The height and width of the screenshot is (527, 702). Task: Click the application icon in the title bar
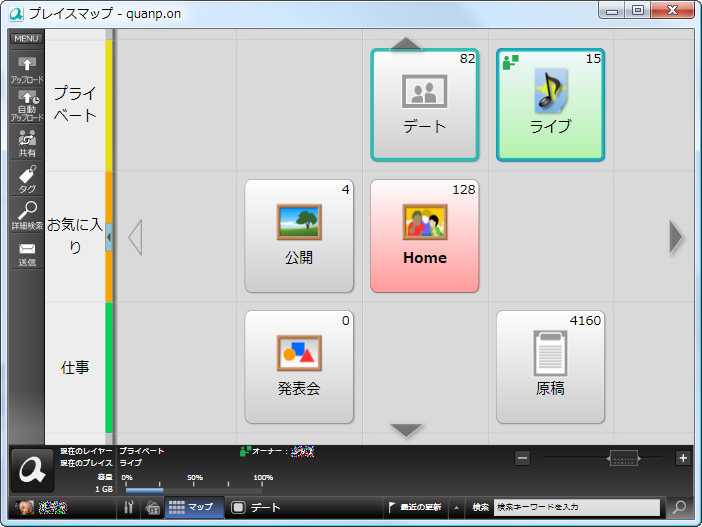click(16, 14)
